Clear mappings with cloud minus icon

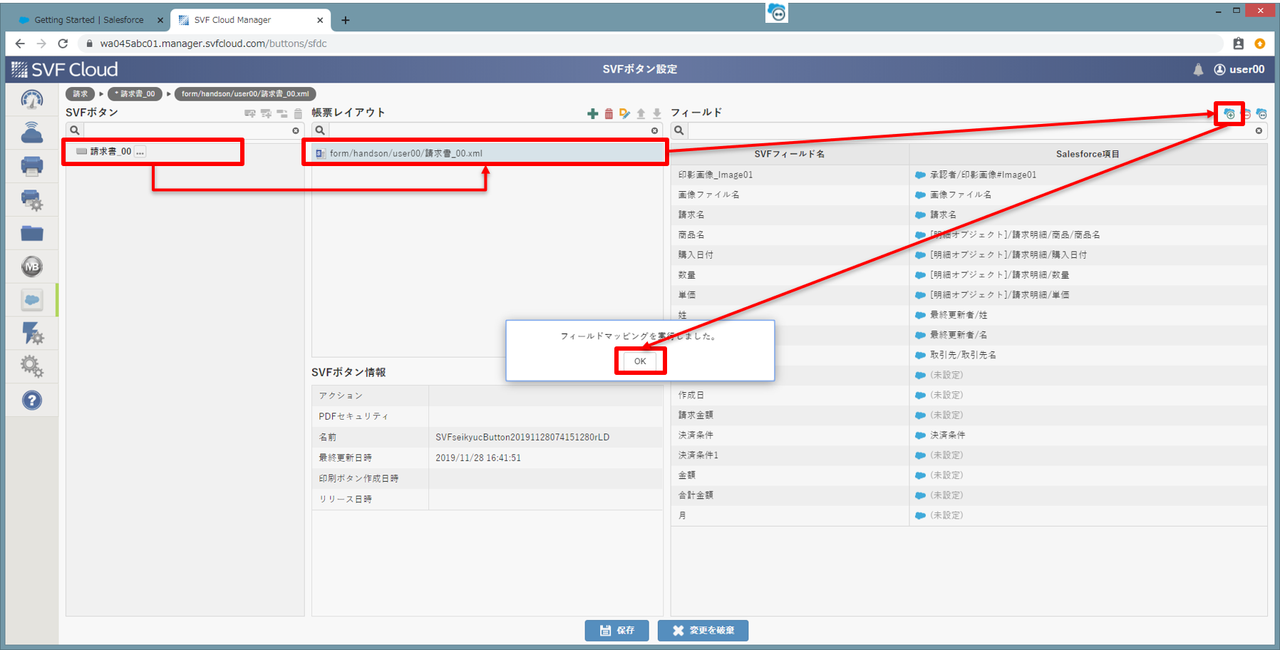click(1245, 113)
